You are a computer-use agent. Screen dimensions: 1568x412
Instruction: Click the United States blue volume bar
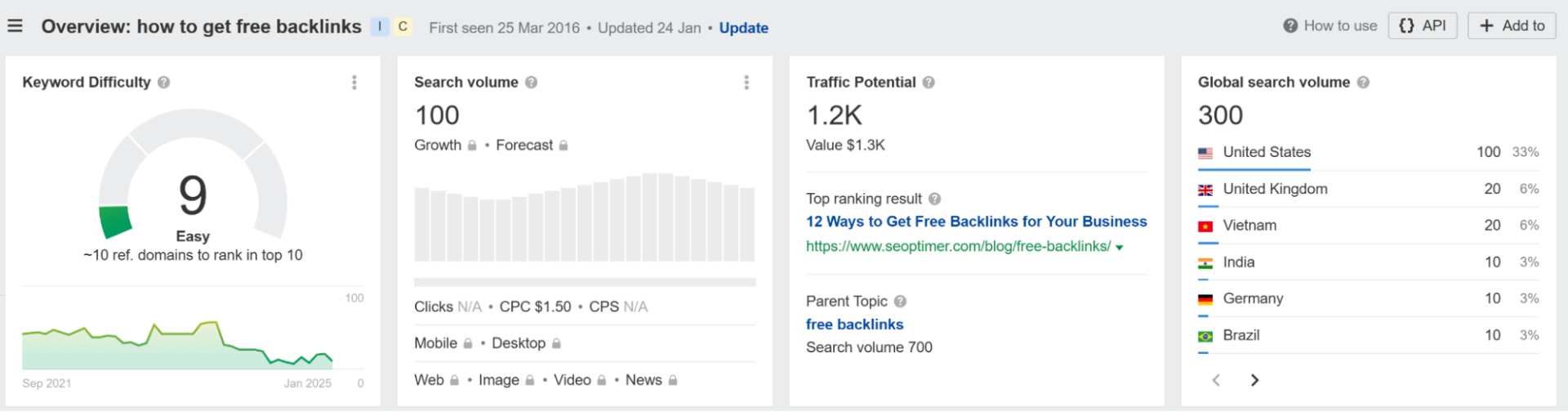[1254, 169]
